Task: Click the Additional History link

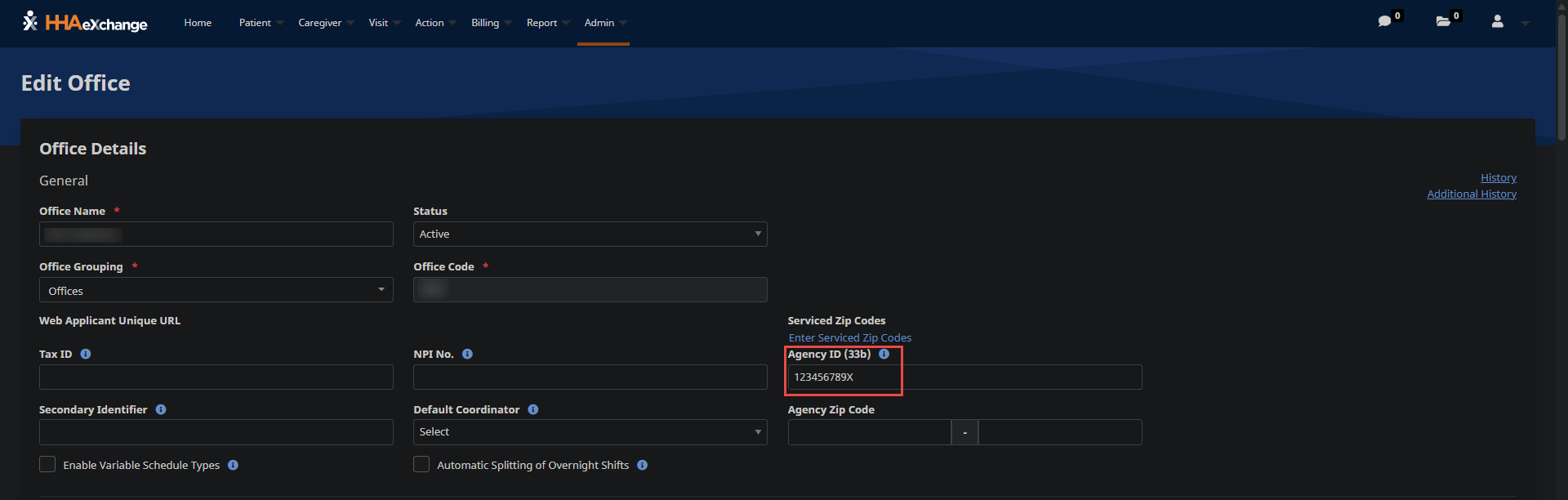Action: 1471,194
